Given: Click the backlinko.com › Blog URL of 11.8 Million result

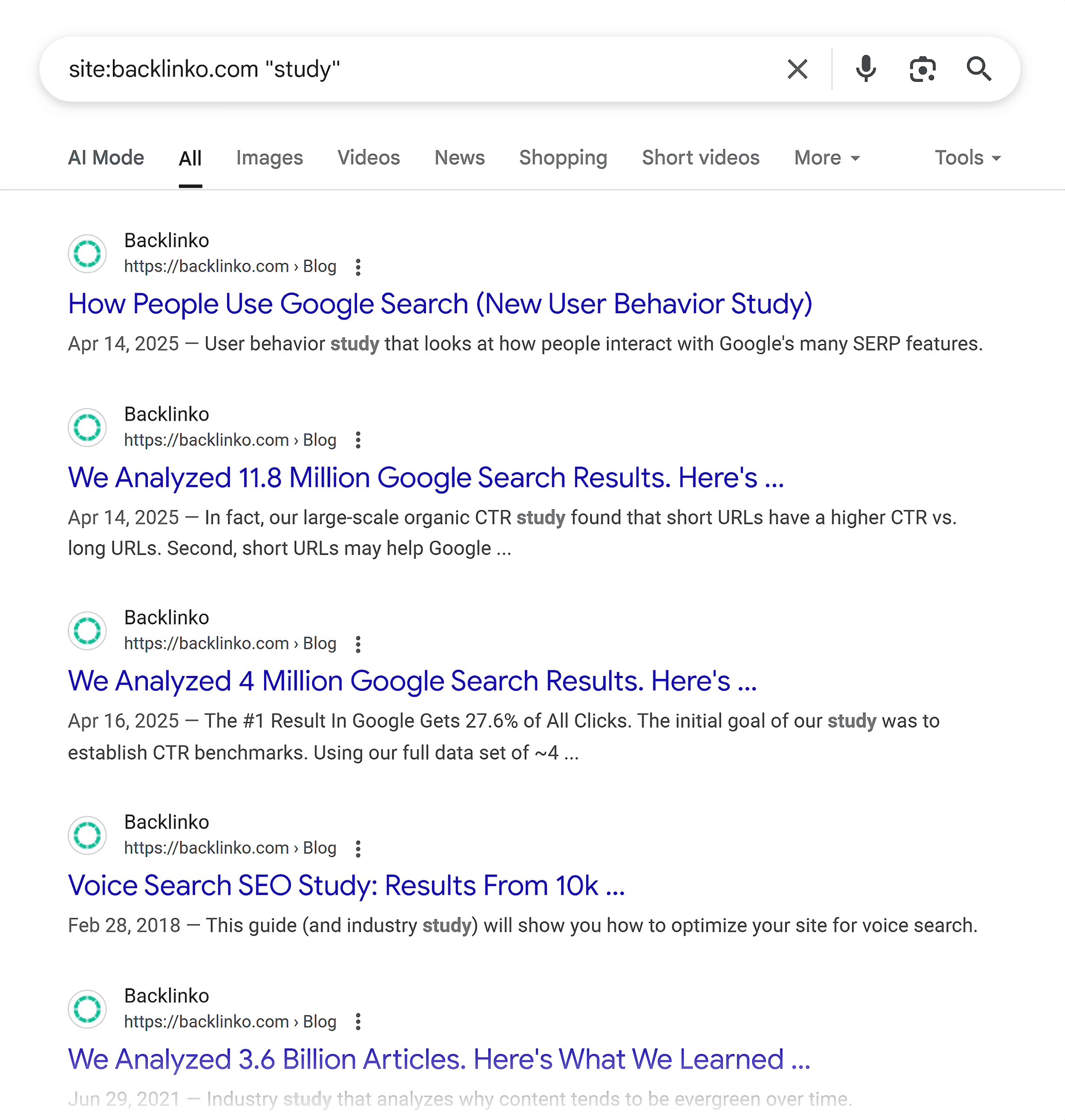Looking at the screenshot, I should click(230, 440).
